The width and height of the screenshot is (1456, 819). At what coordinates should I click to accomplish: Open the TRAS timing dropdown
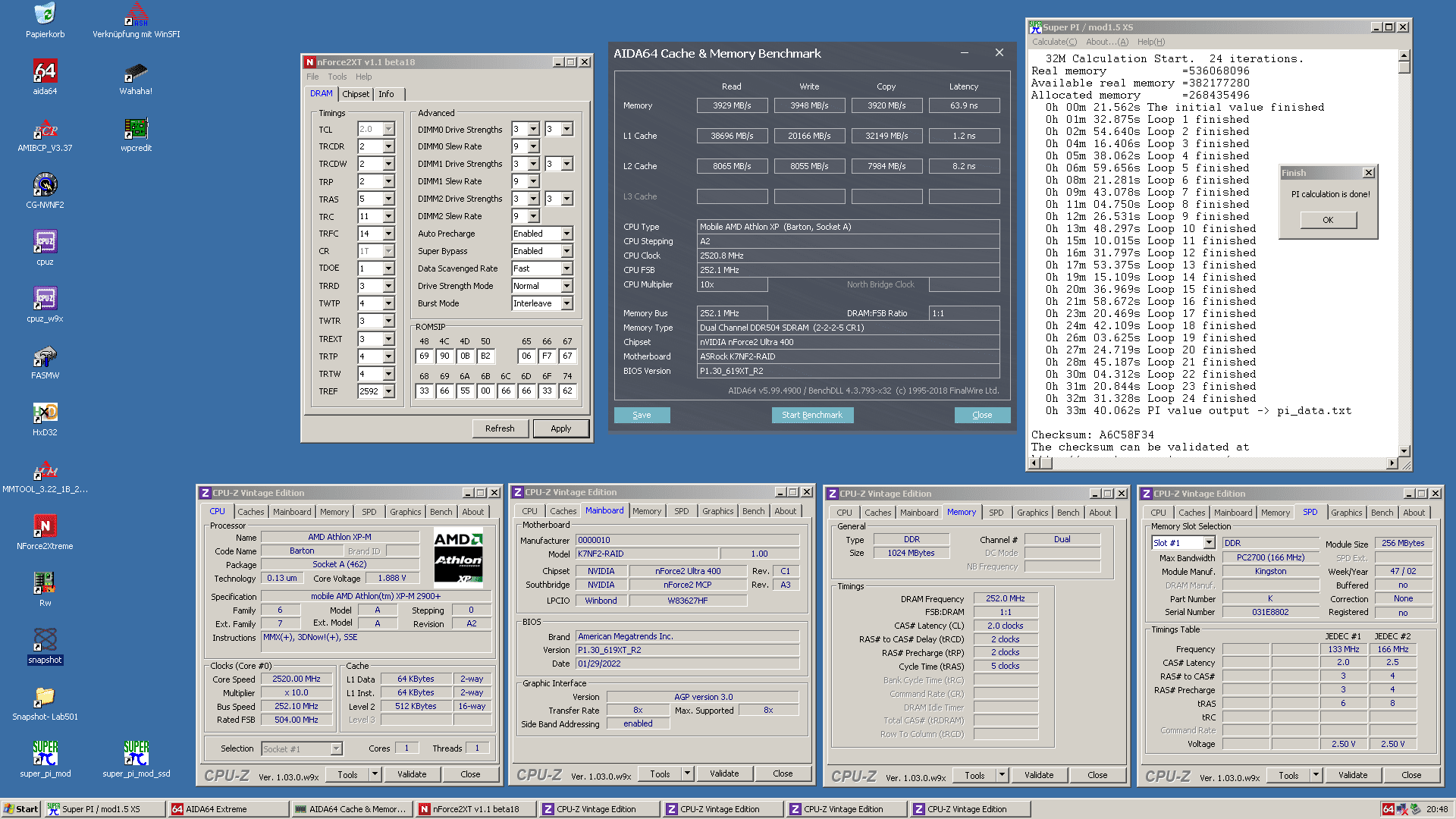(388, 199)
